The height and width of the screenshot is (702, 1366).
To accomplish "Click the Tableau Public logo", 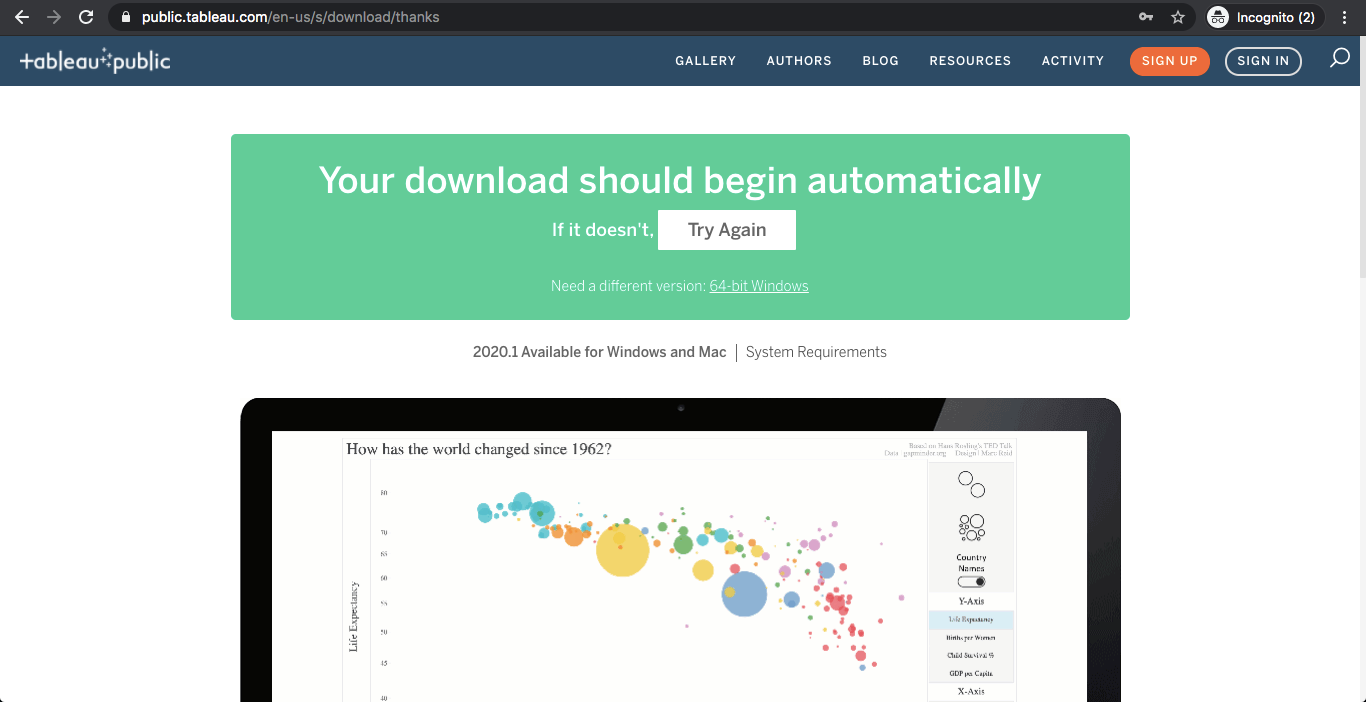I will point(95,61).
